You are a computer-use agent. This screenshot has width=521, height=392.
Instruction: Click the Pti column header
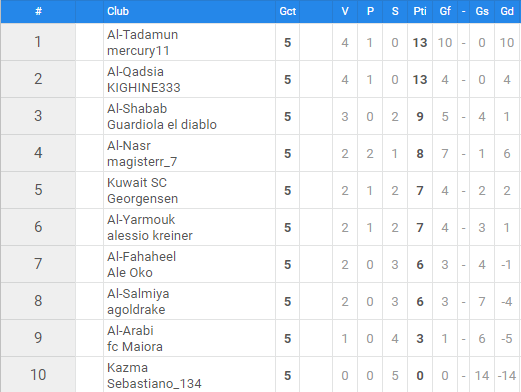click(420, 11)
